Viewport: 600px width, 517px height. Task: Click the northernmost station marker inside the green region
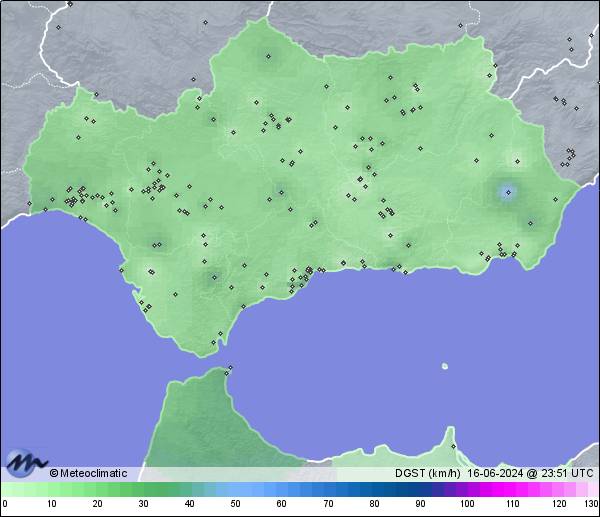(268, 56)
